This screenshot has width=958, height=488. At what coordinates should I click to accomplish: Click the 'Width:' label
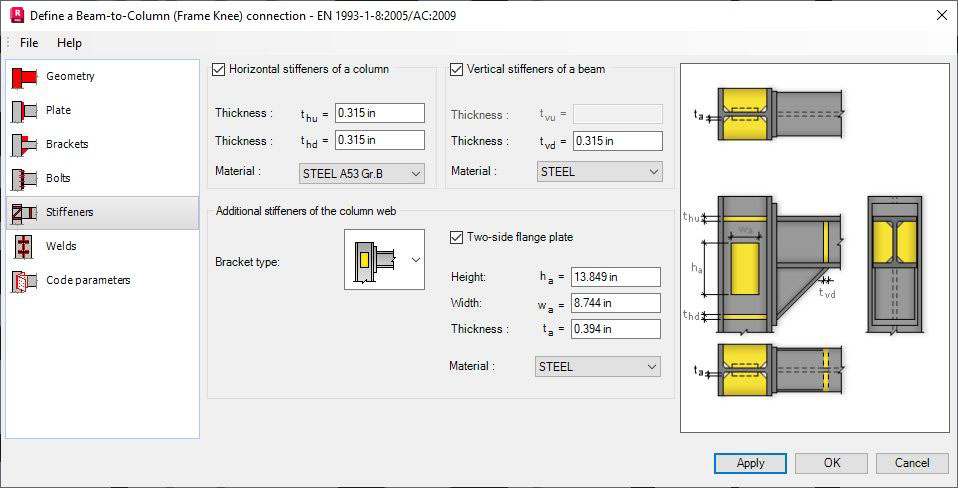(x=466, y=303)
